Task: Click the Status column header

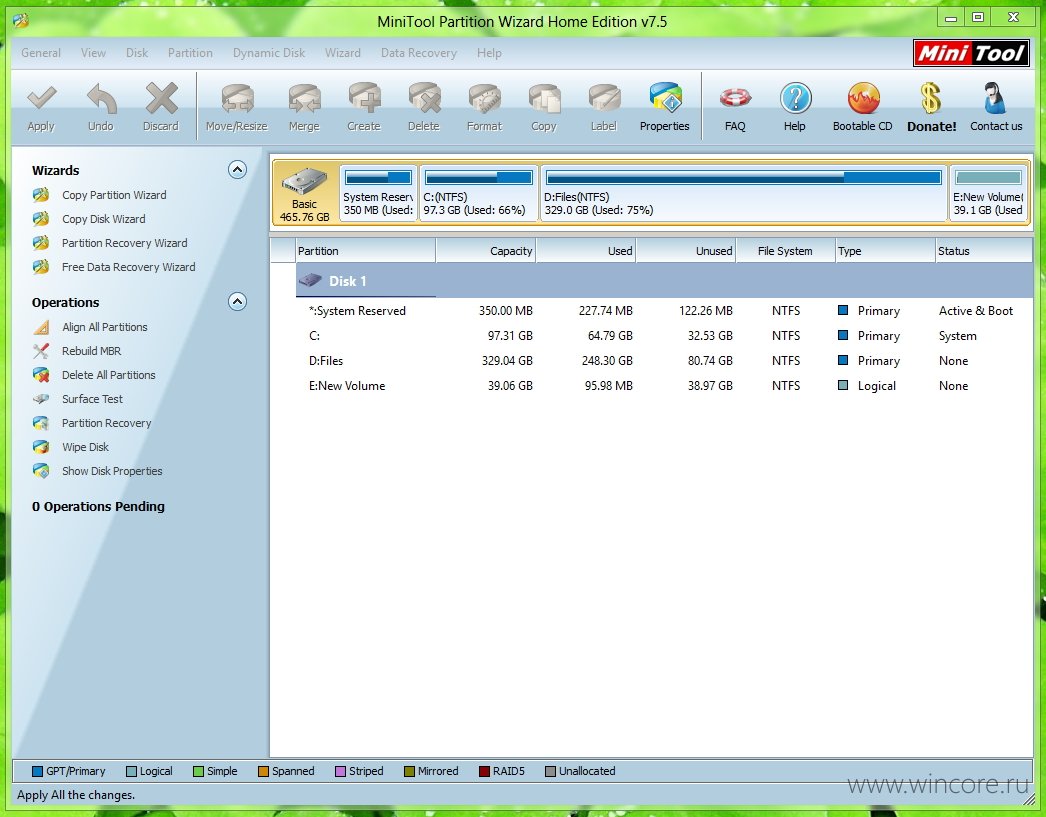Action: 984,251
